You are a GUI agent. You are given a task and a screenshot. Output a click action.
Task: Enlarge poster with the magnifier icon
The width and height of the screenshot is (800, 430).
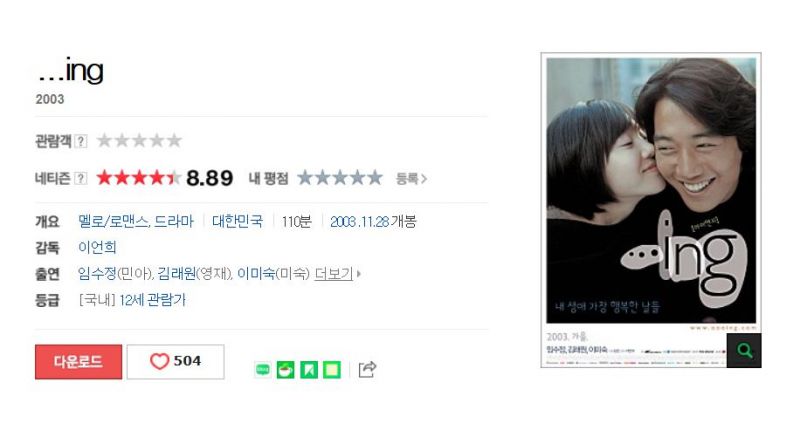click(744, 350)
